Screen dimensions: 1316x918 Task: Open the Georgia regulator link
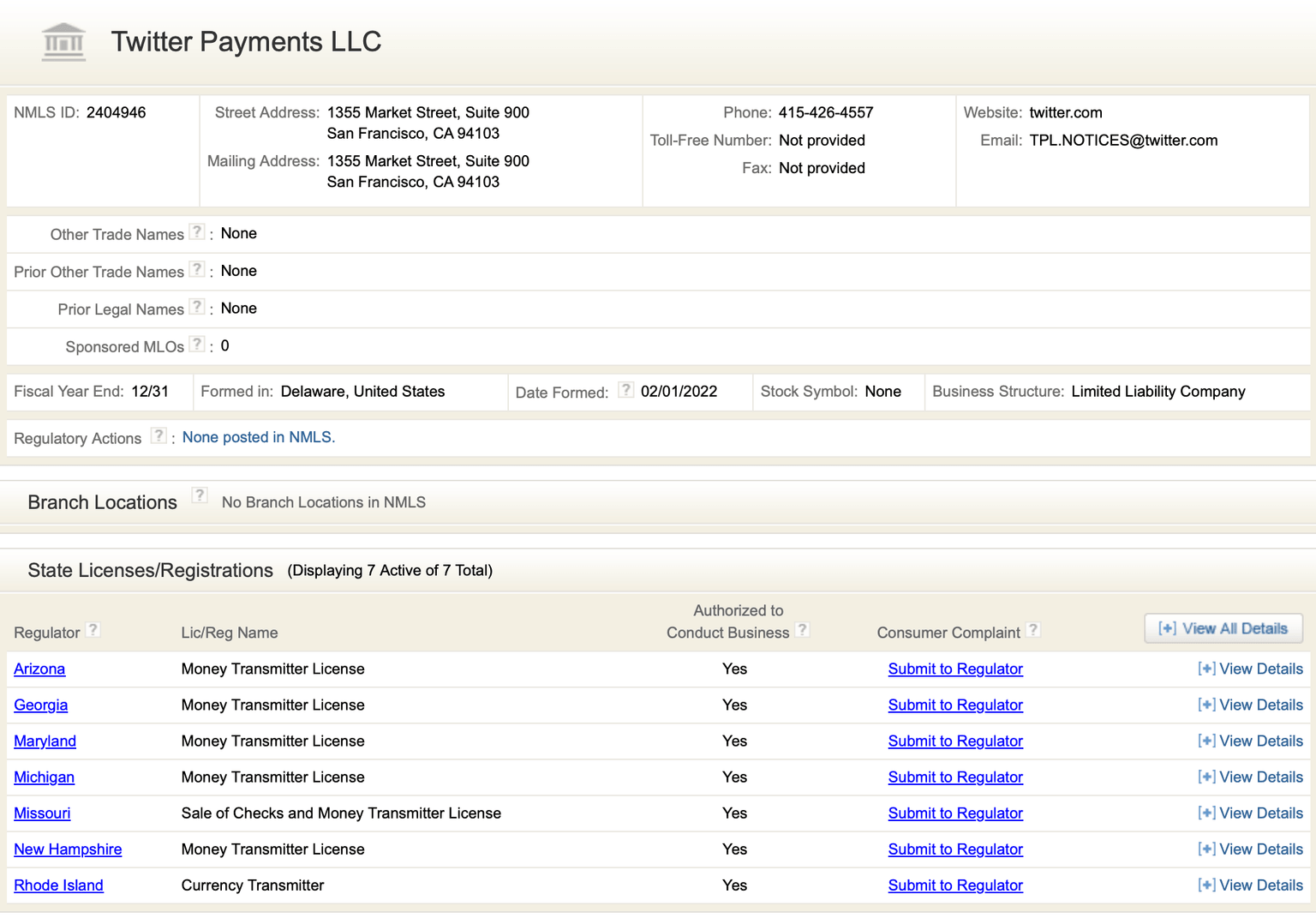[40, 705]
